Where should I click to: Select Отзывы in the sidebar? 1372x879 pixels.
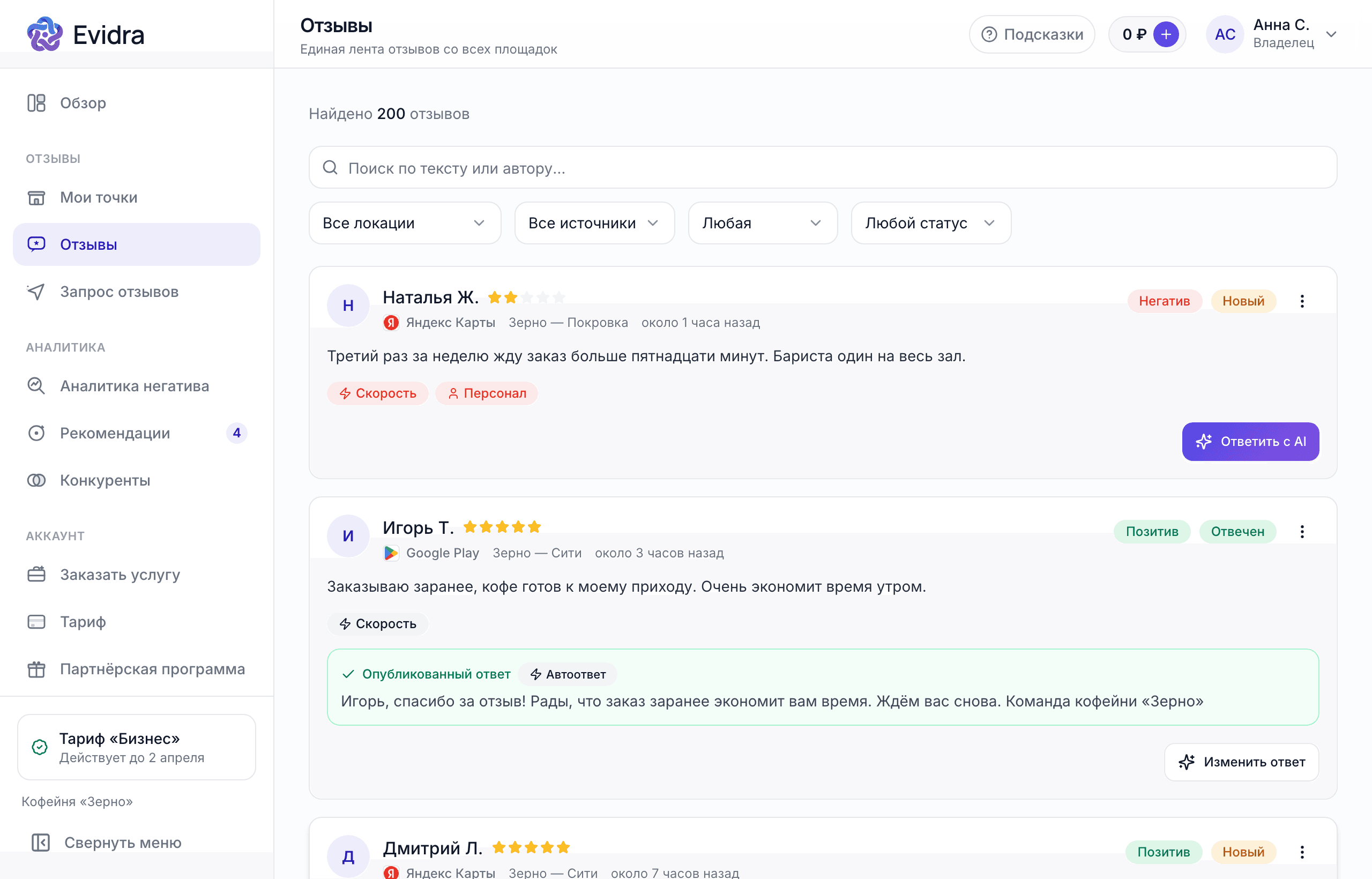pos(137,244)
